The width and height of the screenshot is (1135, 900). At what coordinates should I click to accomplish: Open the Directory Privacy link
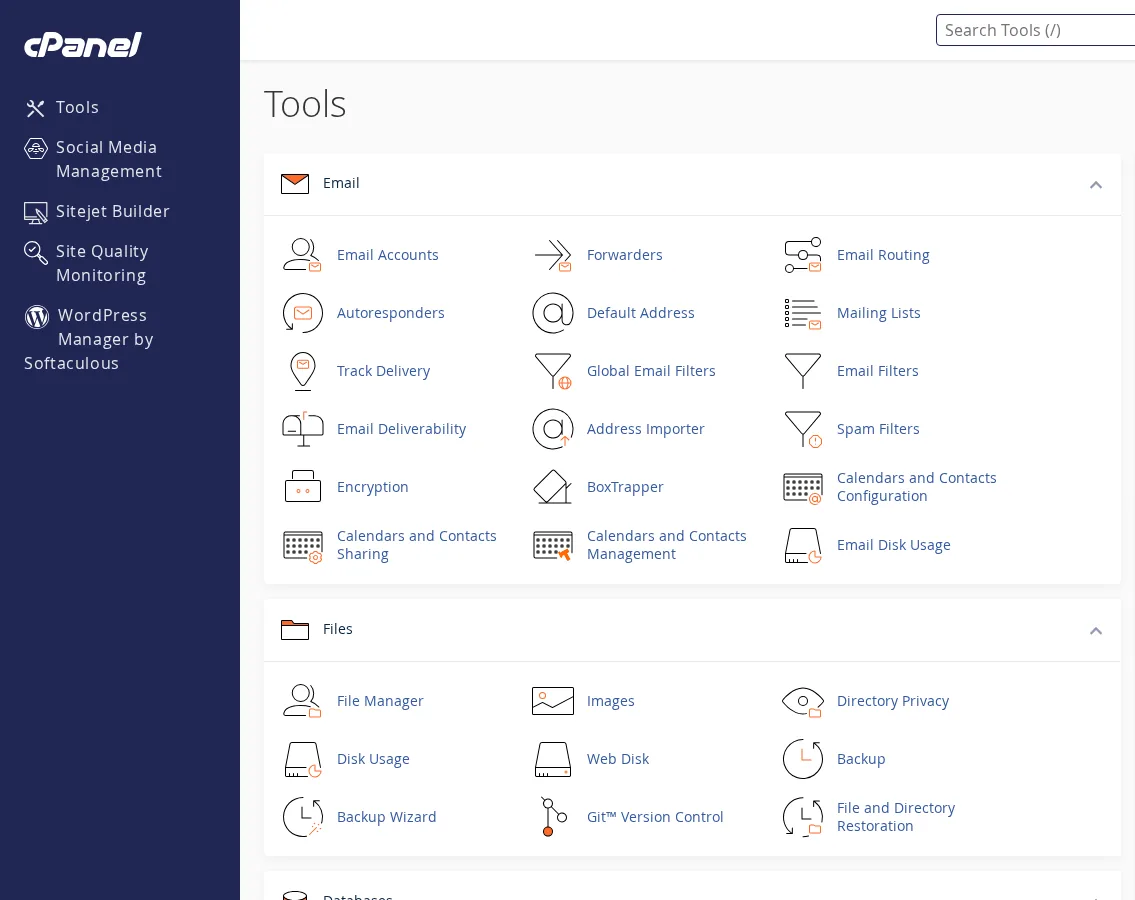tap(893, 701)
